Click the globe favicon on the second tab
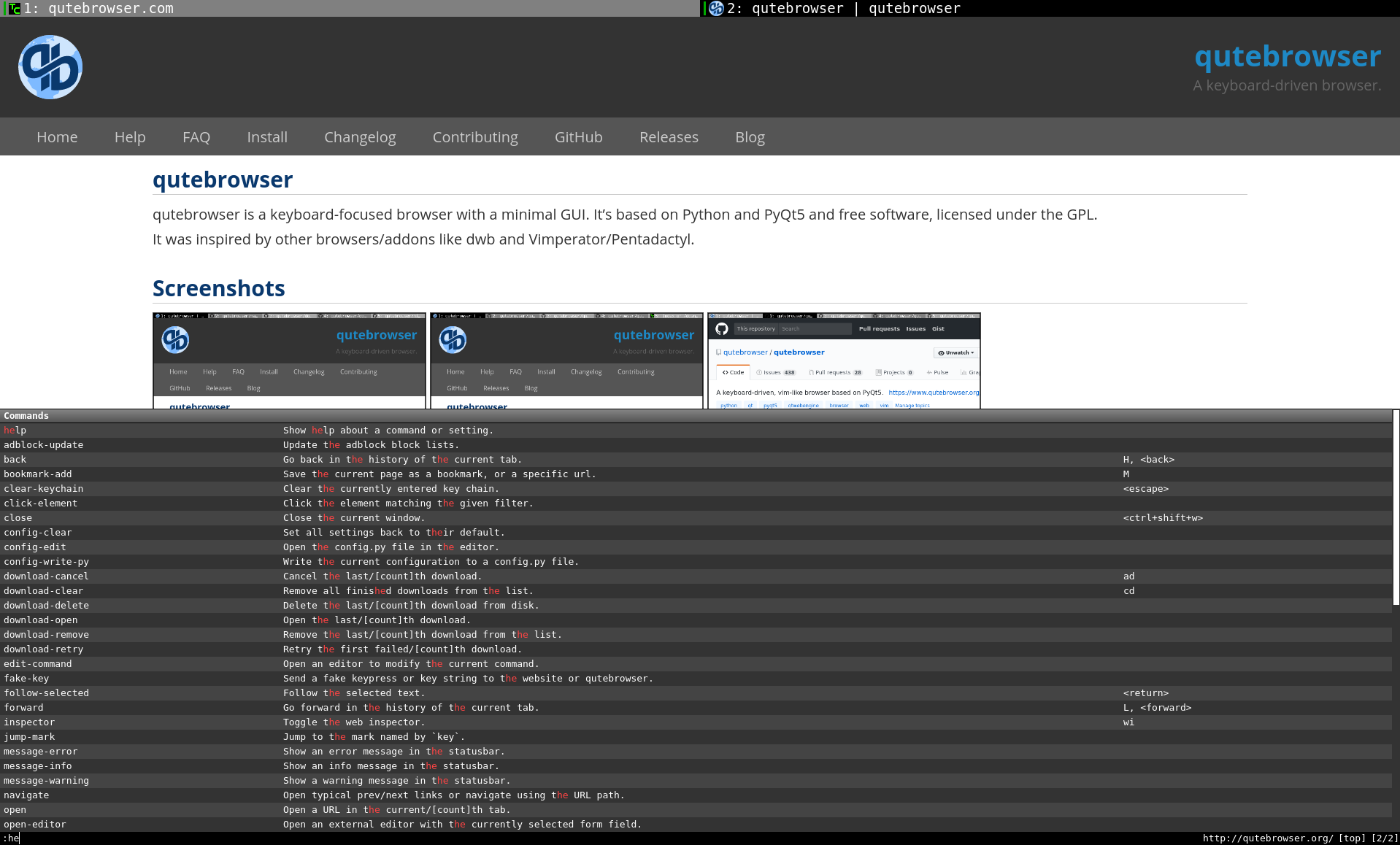Image resolution: width=1400 pixels, height=845 pixels. pos(716,9)
